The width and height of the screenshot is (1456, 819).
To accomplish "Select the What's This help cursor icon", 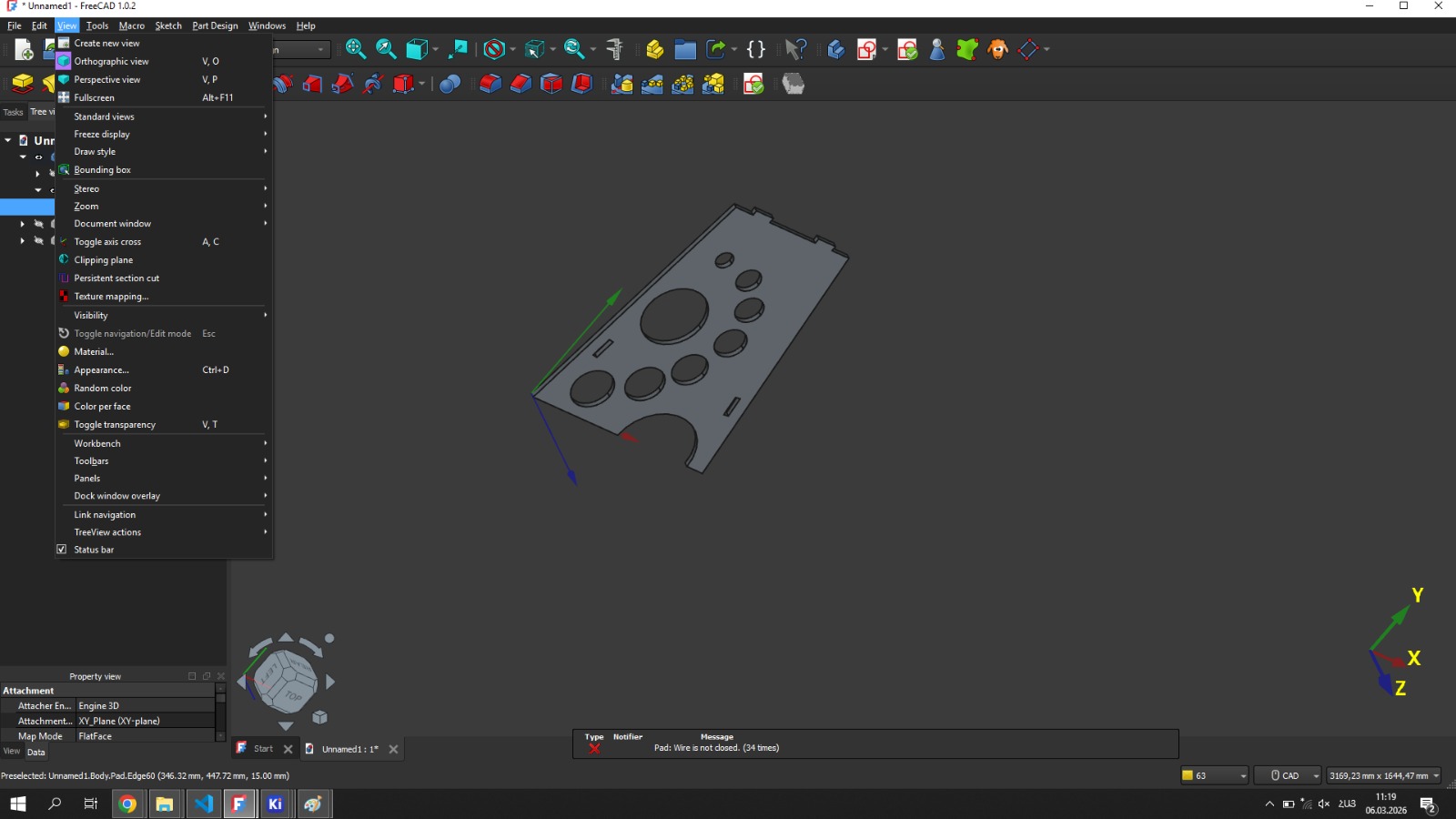I will coord(798,50).
